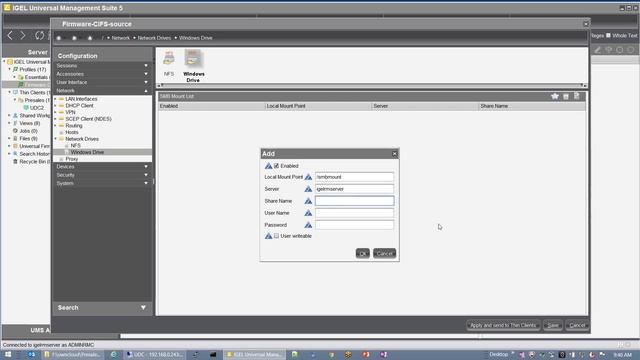Toggle the User writeable checkbox
Viewport: 640px width, 360px height.
(x=276, y=236)
